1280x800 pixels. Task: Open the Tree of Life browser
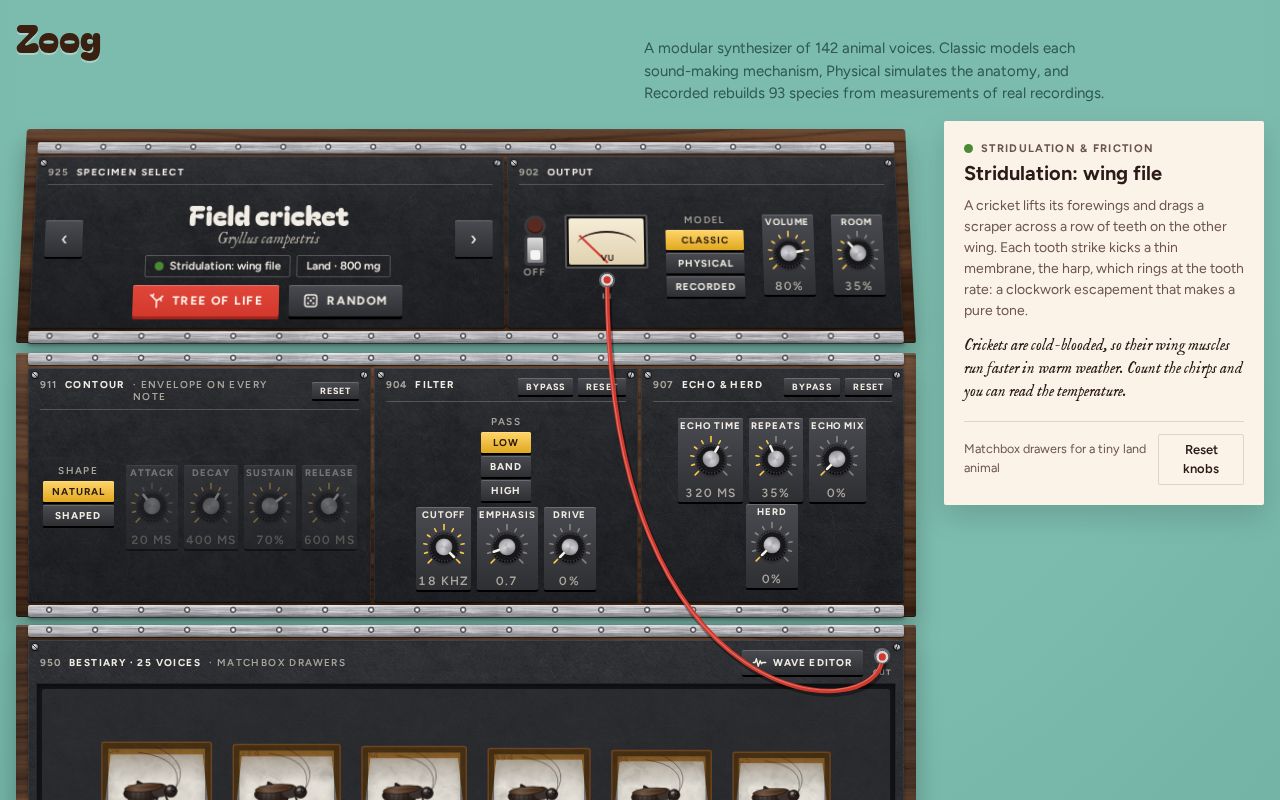click(206, 301)
